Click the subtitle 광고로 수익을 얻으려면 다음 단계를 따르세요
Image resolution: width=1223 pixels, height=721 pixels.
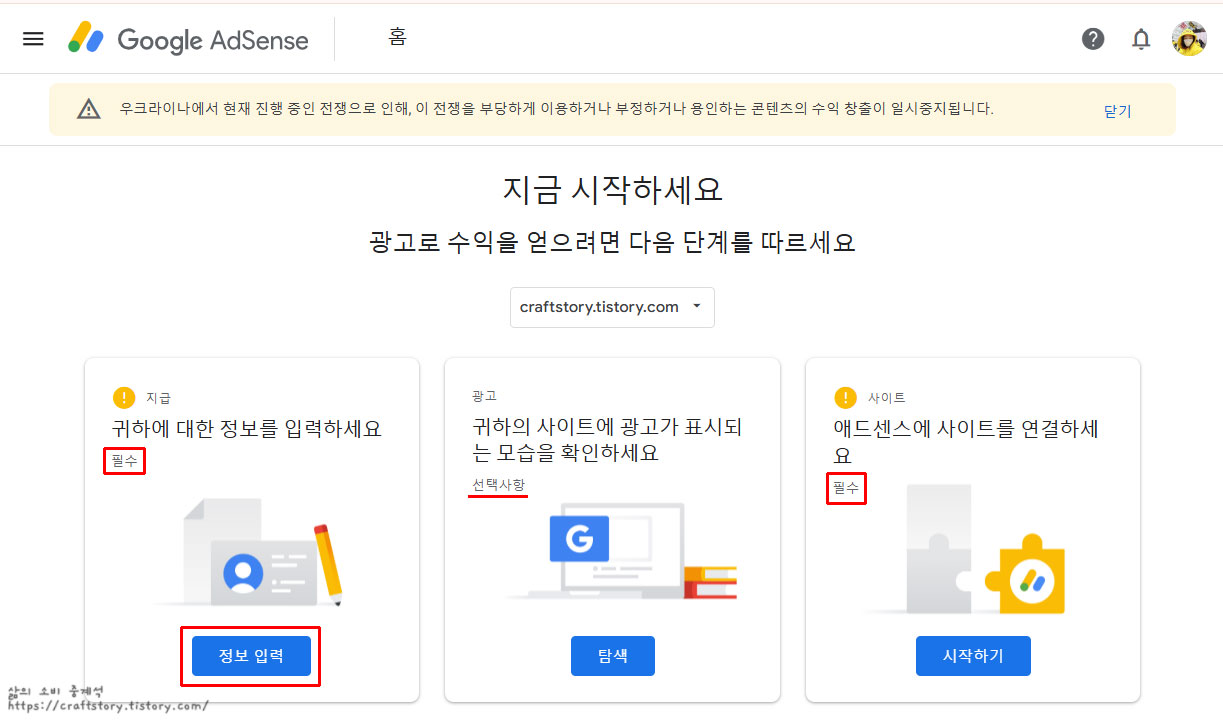(x=612, y=242)
